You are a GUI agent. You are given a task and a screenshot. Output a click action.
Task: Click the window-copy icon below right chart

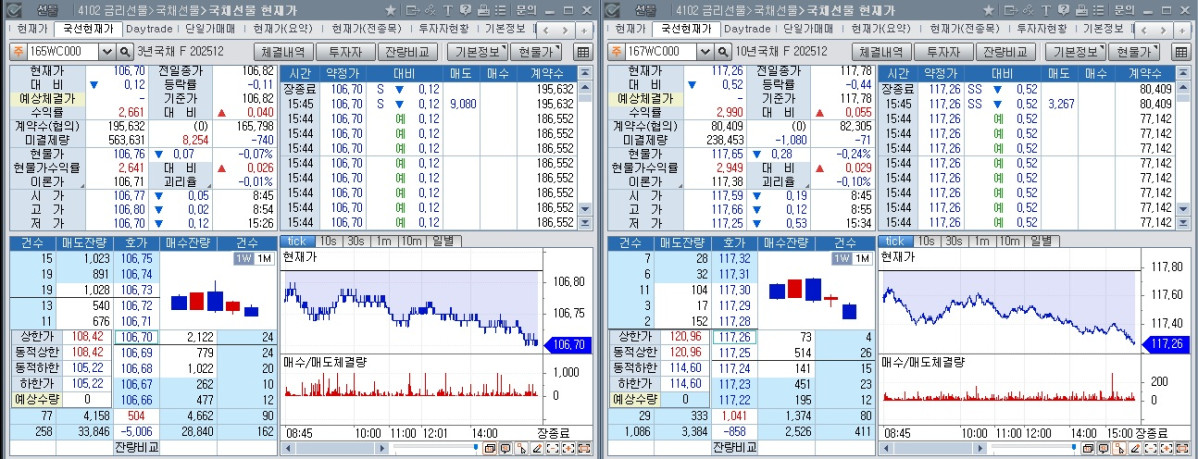(x=1088, y=448)
